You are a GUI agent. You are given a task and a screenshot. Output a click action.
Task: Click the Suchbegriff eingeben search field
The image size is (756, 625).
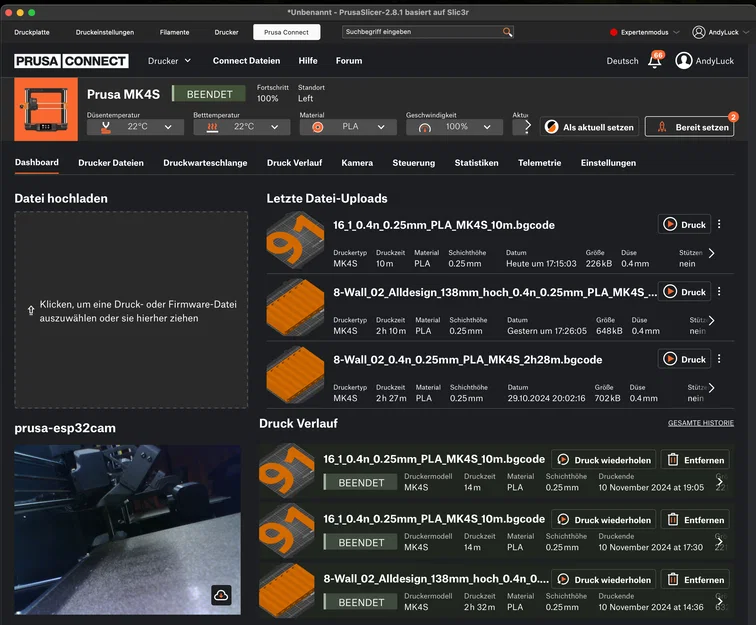tap(428, 32)
